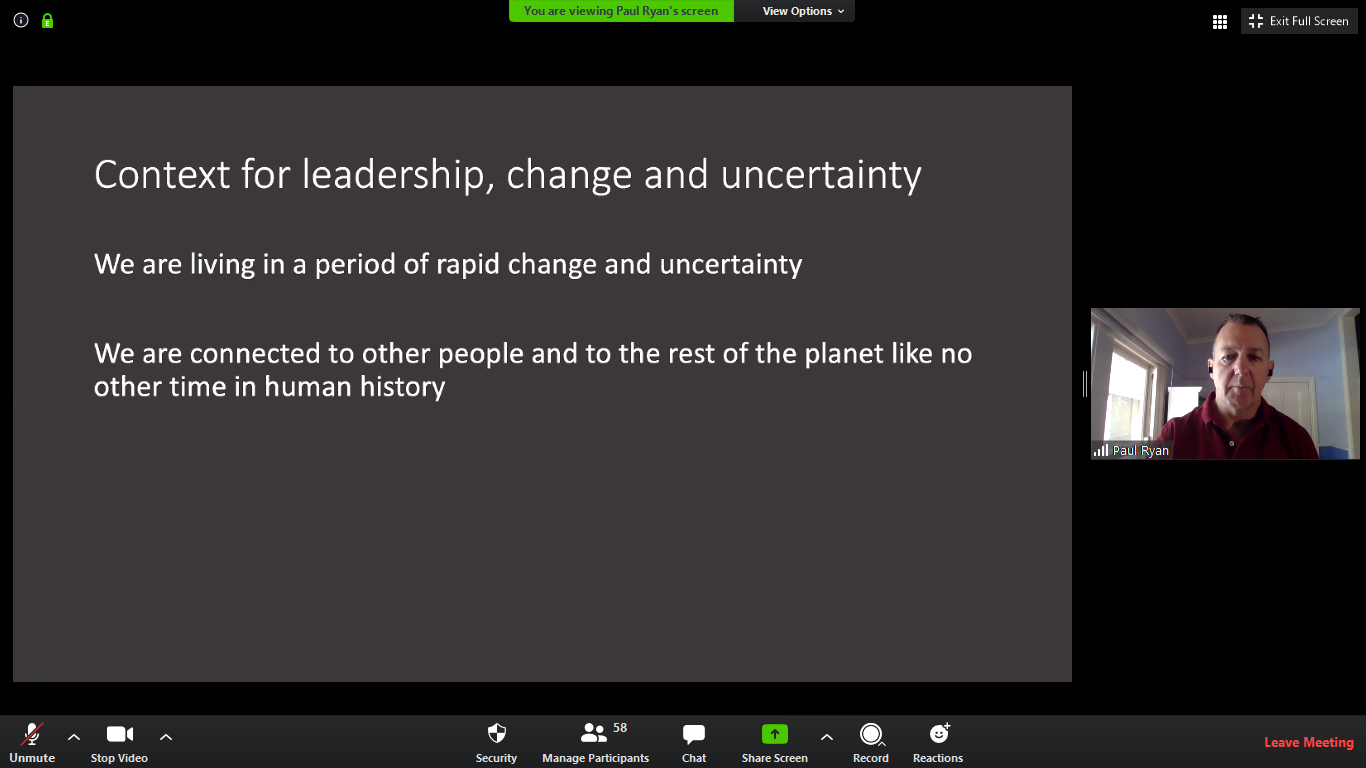This screenshot has width=1366, height=768.
Task: Click the slide title 'Context for leadership, change and uncertainty'
Action: 508,174
